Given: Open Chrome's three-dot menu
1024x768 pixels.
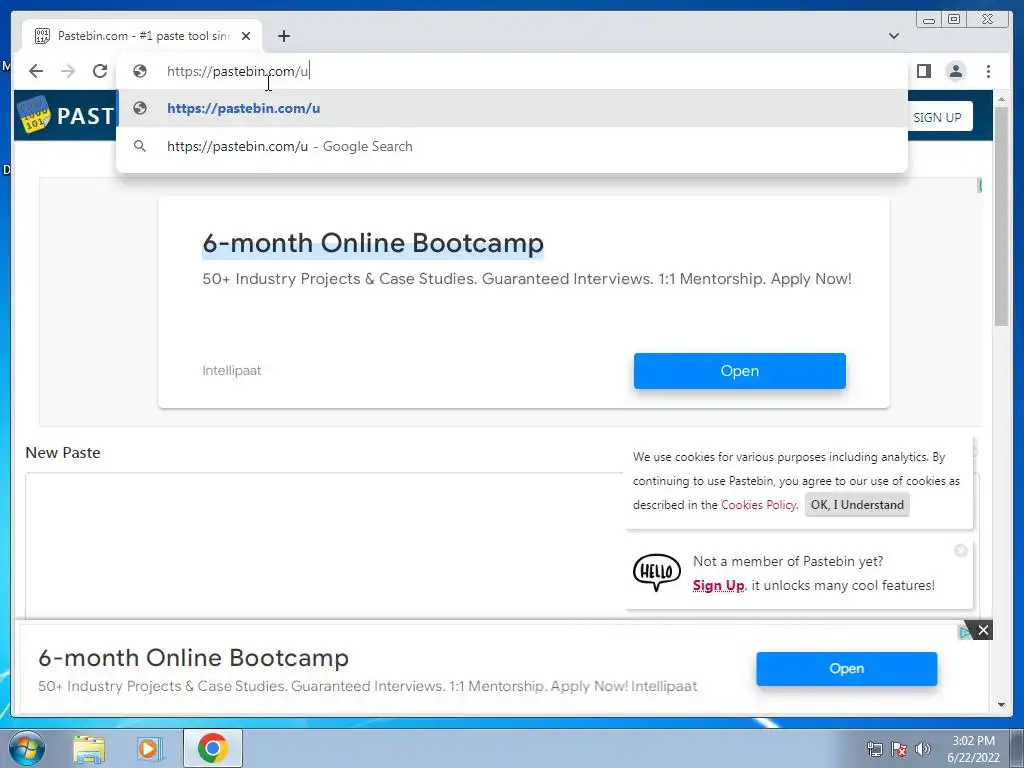Looking at the screenshot, I should tap(988, 71).
